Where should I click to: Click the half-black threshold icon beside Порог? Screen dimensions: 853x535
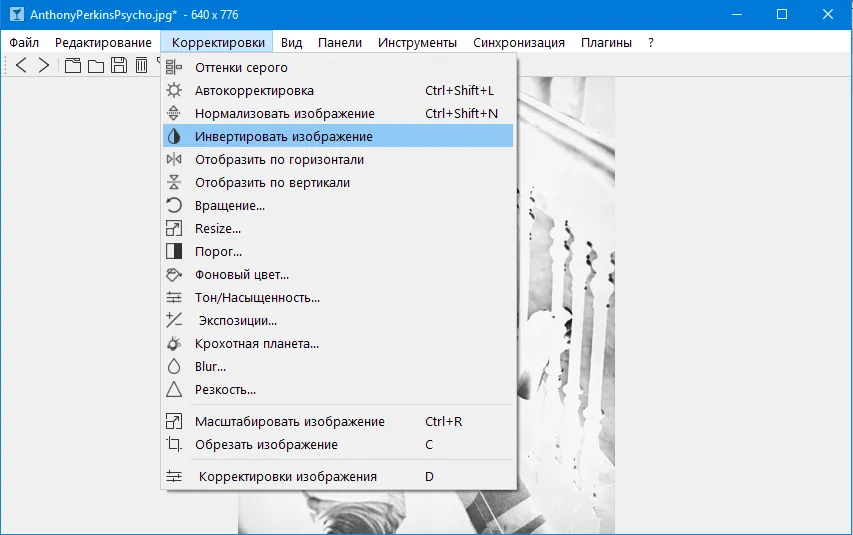pyautogui.click(x=174, y=251)
